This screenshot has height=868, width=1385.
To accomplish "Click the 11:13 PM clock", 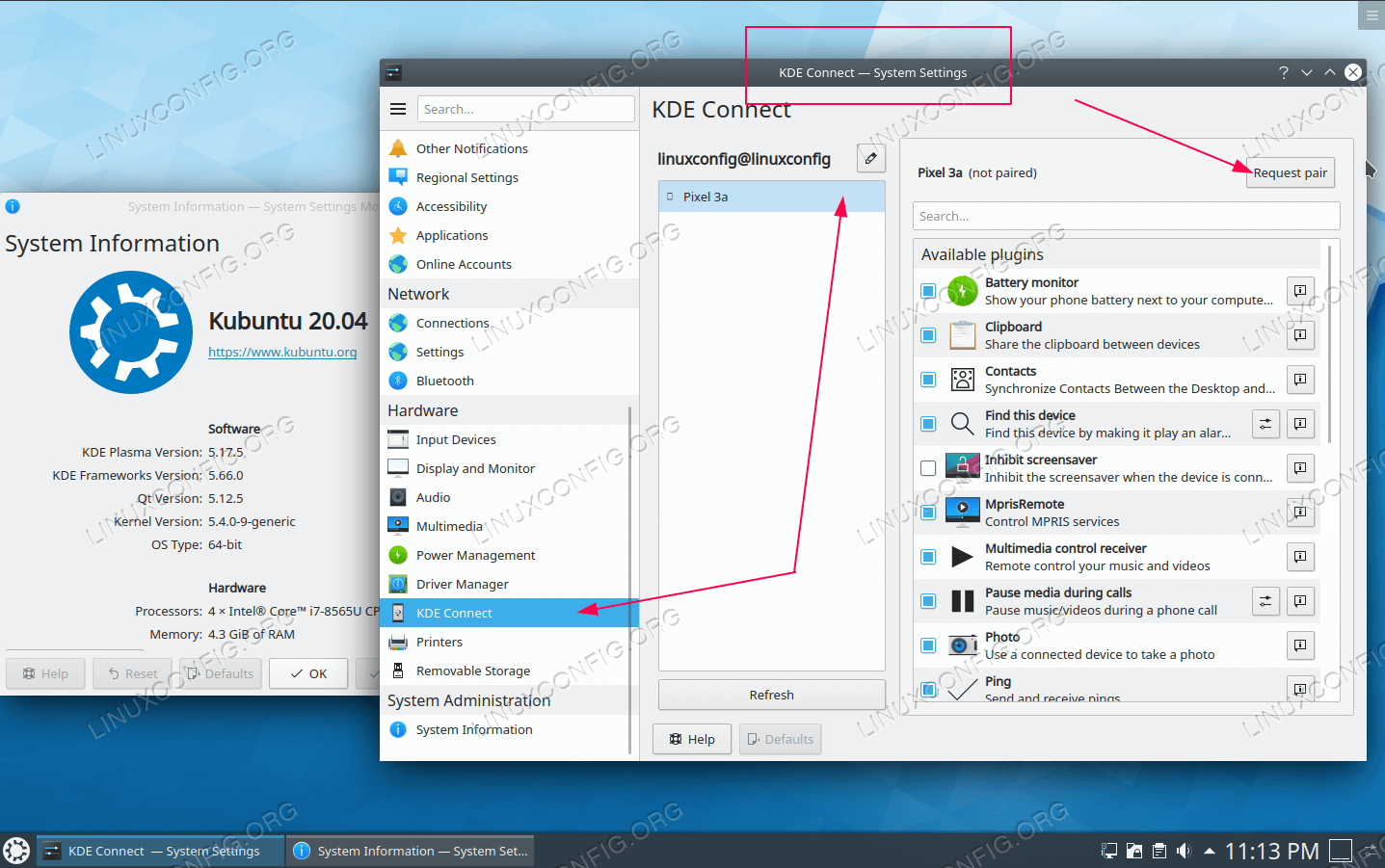I will (x=1271, y=851).
